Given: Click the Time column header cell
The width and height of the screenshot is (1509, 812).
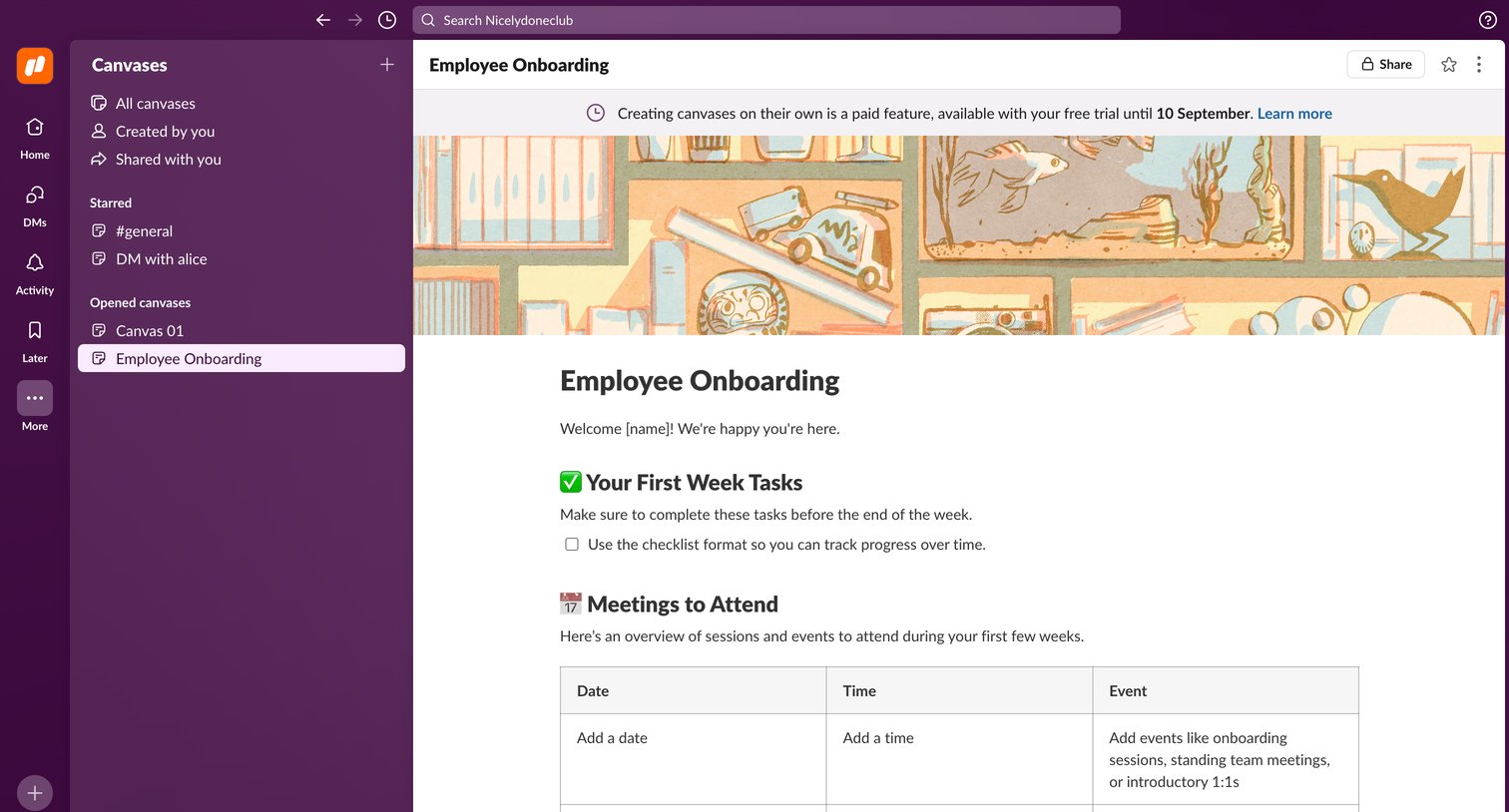Looking at the screenshot, I should (960, 691).
